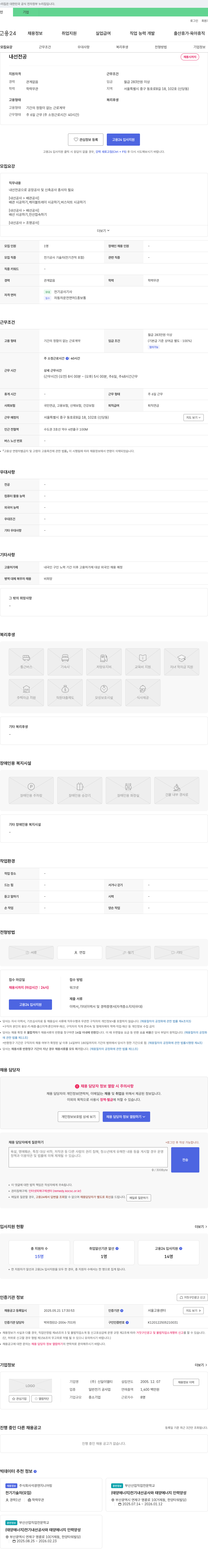Open 지도 보기 dropdown beside 근무 예정지

pyautogui.click(x=193, y=418)
